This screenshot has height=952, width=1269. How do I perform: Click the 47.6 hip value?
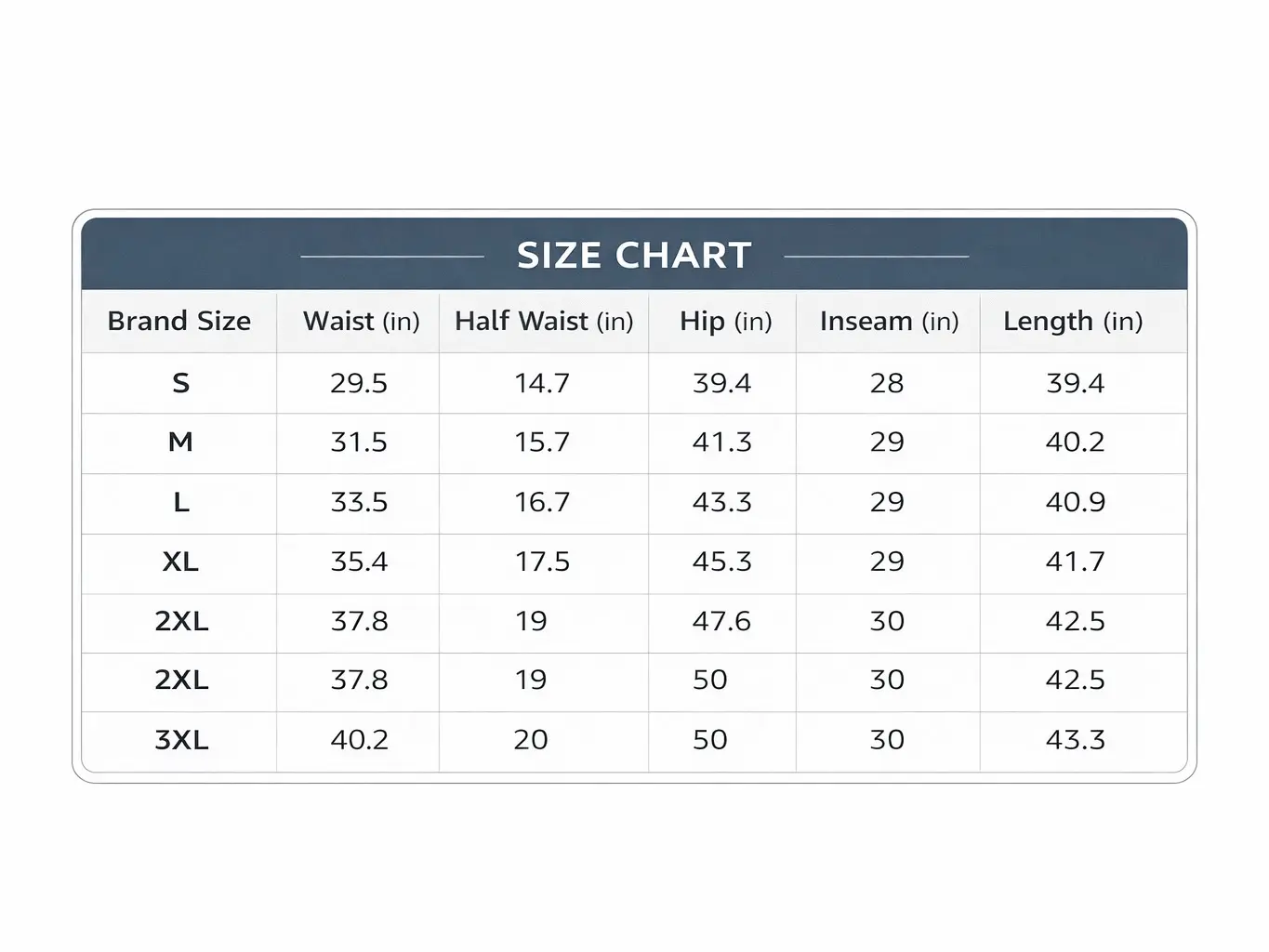point(721,621)
